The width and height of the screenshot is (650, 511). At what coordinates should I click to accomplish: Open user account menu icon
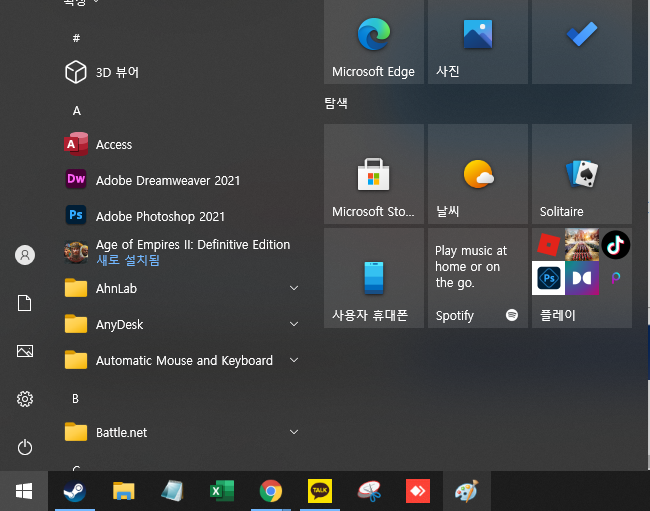tap(25, 255)
